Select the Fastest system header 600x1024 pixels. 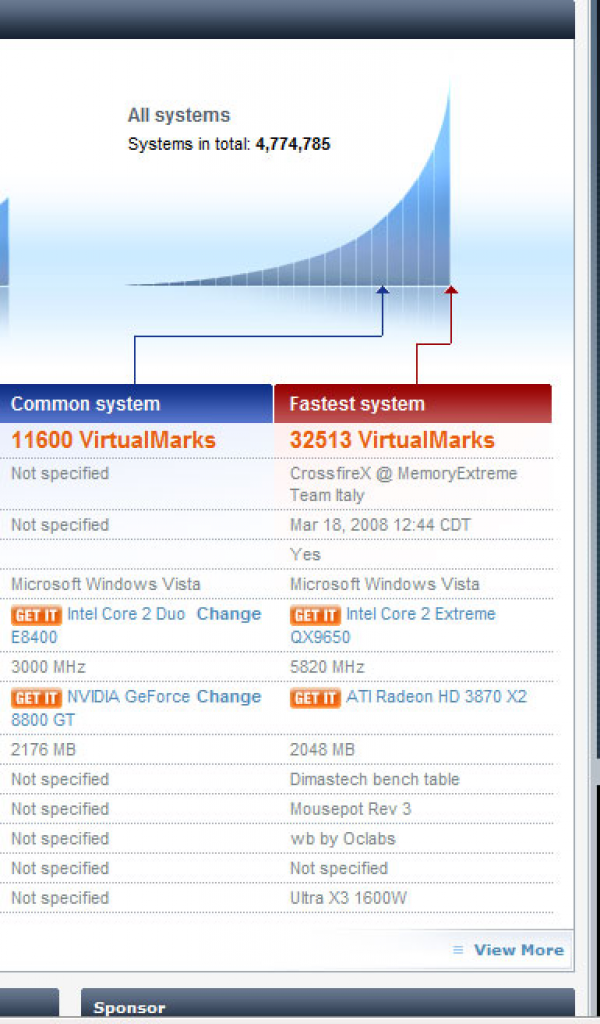click(413, 404)
